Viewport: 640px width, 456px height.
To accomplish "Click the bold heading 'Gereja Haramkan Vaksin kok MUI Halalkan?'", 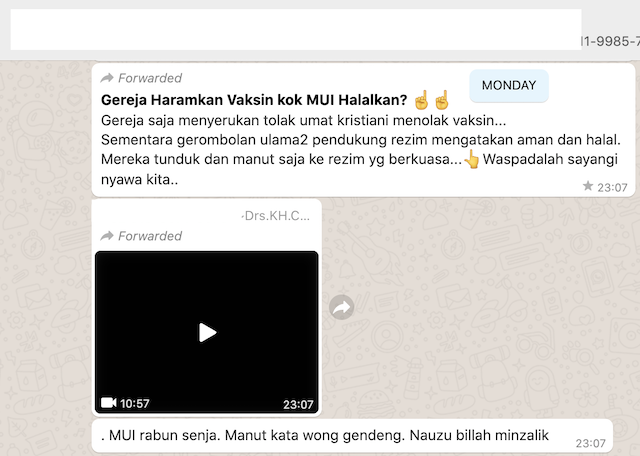I will (x=254, y=100).
